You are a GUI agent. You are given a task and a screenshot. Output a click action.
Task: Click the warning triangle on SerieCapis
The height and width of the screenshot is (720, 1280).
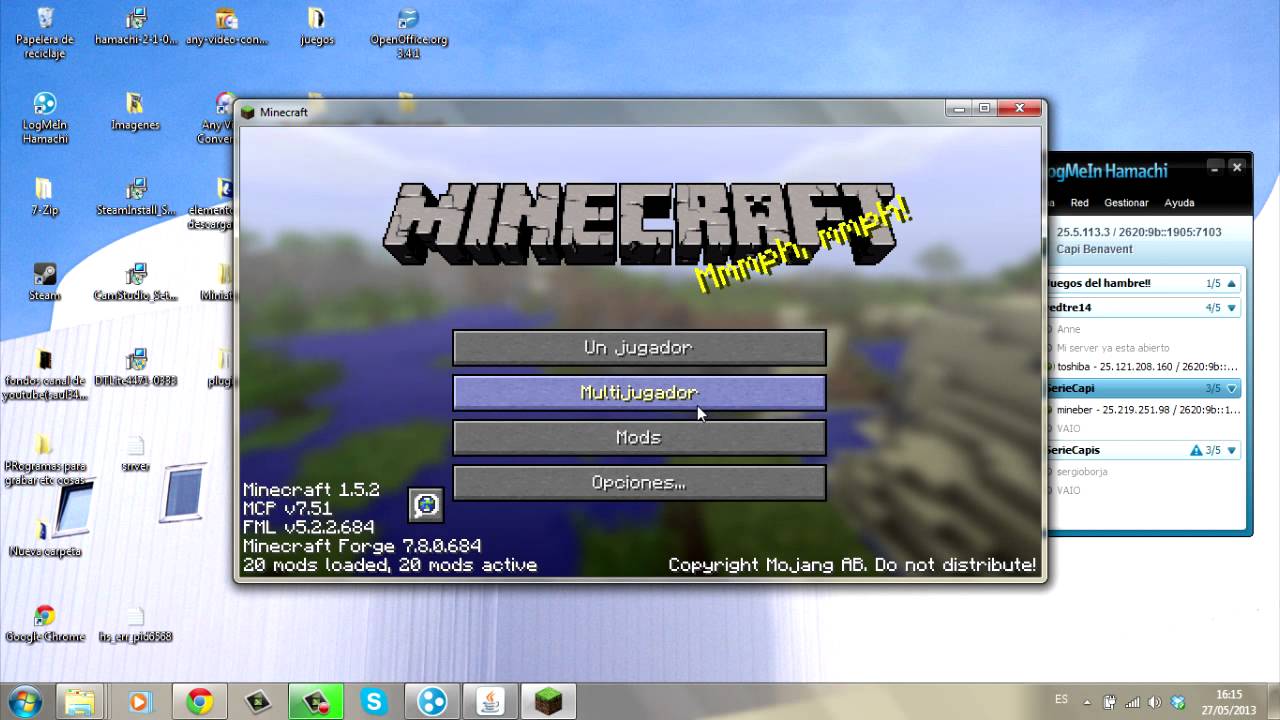pyautogui.click(x=1196, y=450)
